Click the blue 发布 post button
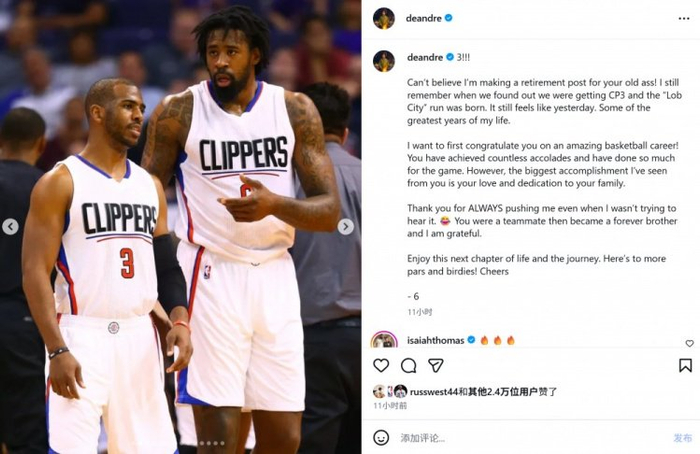The height and width of the screenshot is (454, 700). tap(683, 438)
